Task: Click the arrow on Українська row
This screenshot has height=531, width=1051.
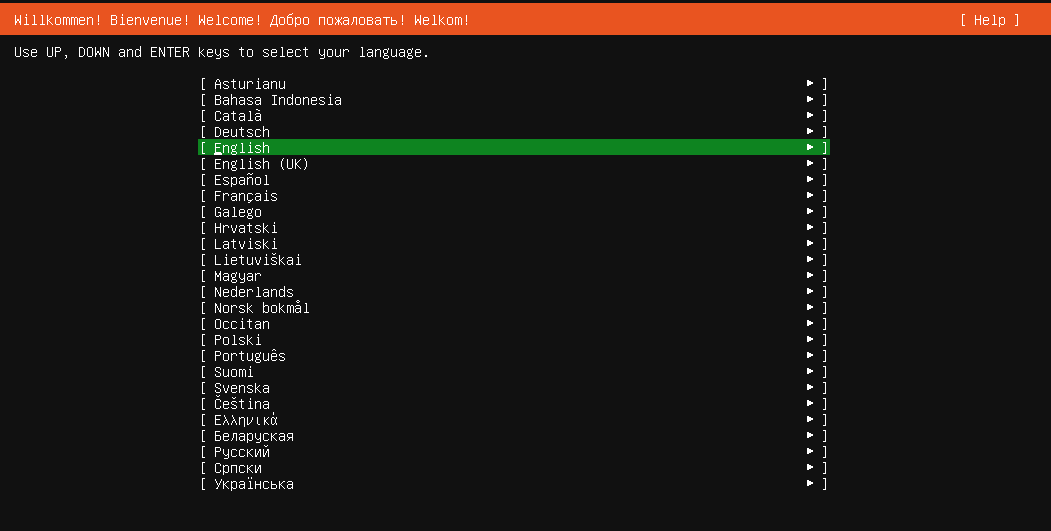Action: pyautogui.click(x=810, y=483)
